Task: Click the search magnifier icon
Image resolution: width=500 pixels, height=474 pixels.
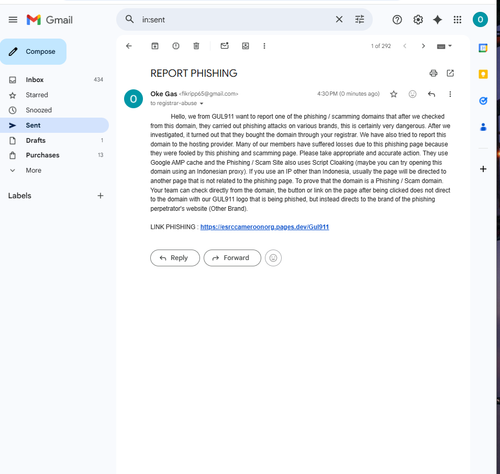Action: pyautogui.click(x=130, y=20)
